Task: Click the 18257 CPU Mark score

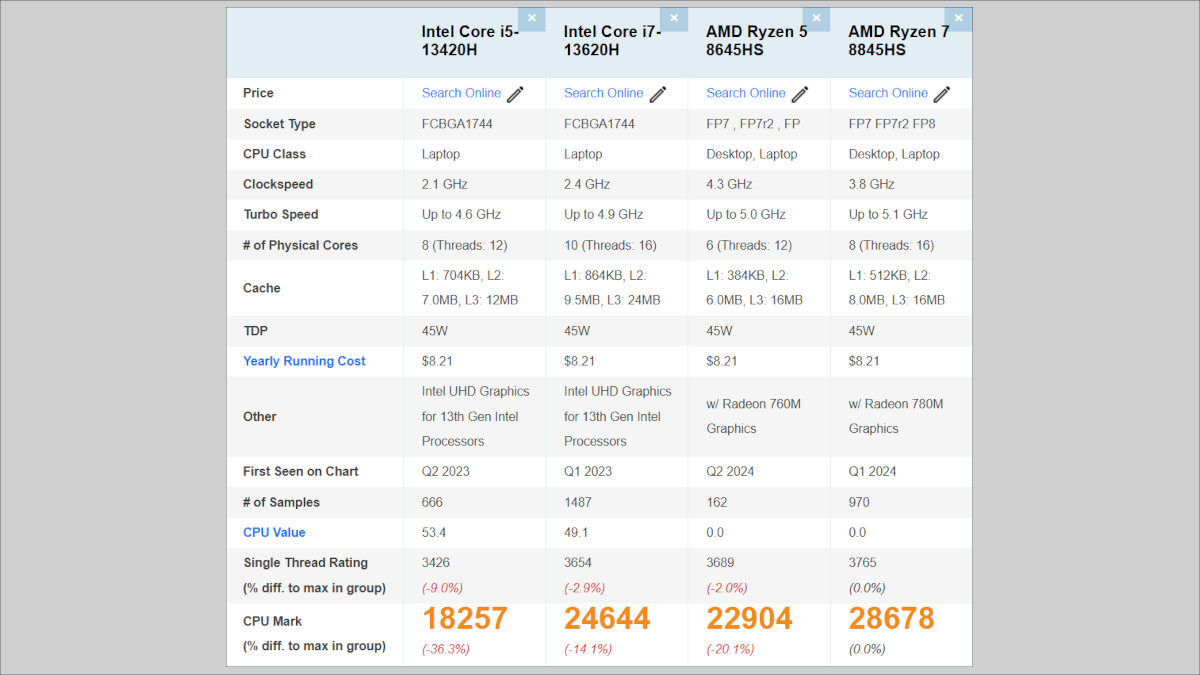Action: [x=464, y=618]
